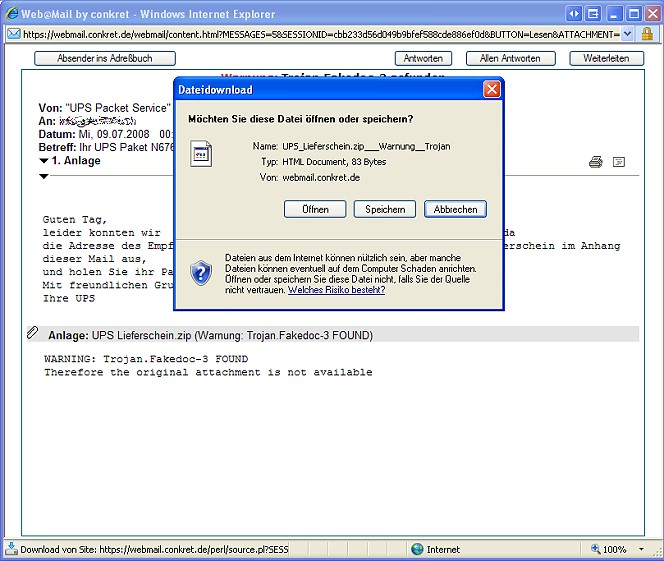The height and width of the screenshot is (561, 664).
Task: Collapse the '1. Anlage' expander
Action: coord(44,161)
